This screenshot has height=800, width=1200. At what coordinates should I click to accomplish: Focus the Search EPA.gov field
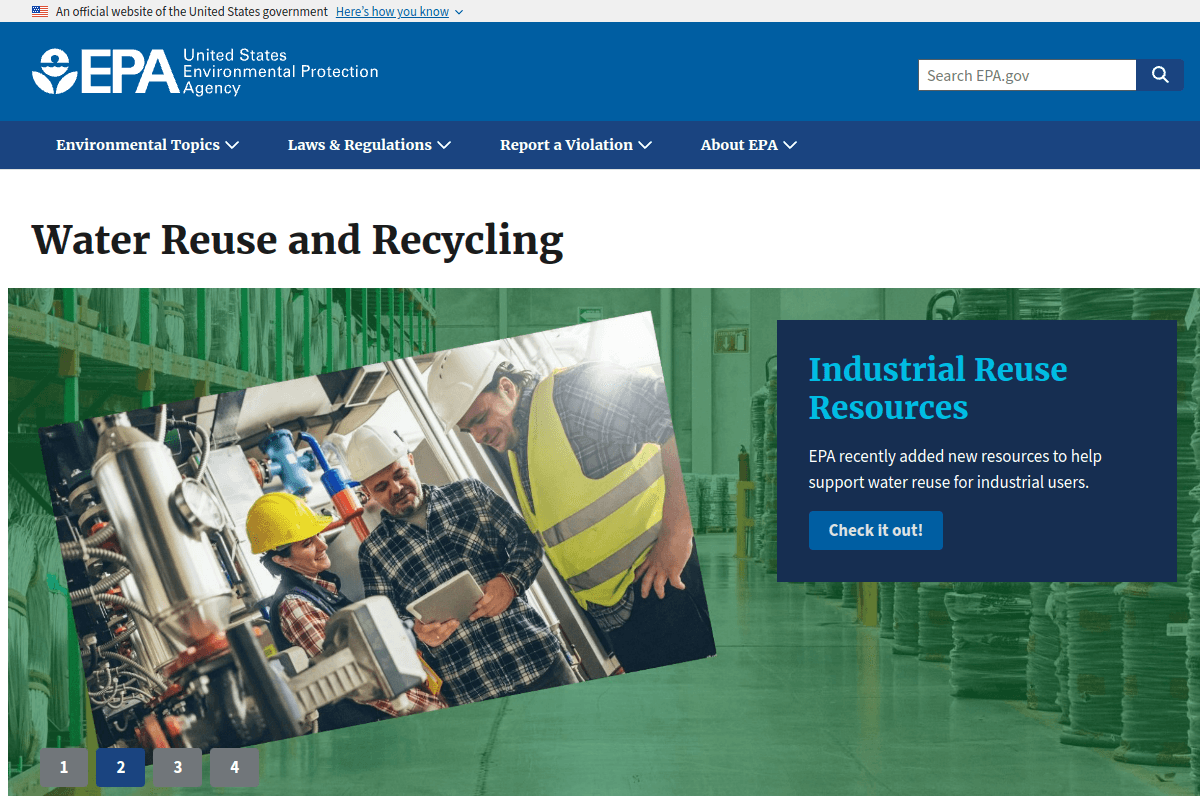point(1027,75)
